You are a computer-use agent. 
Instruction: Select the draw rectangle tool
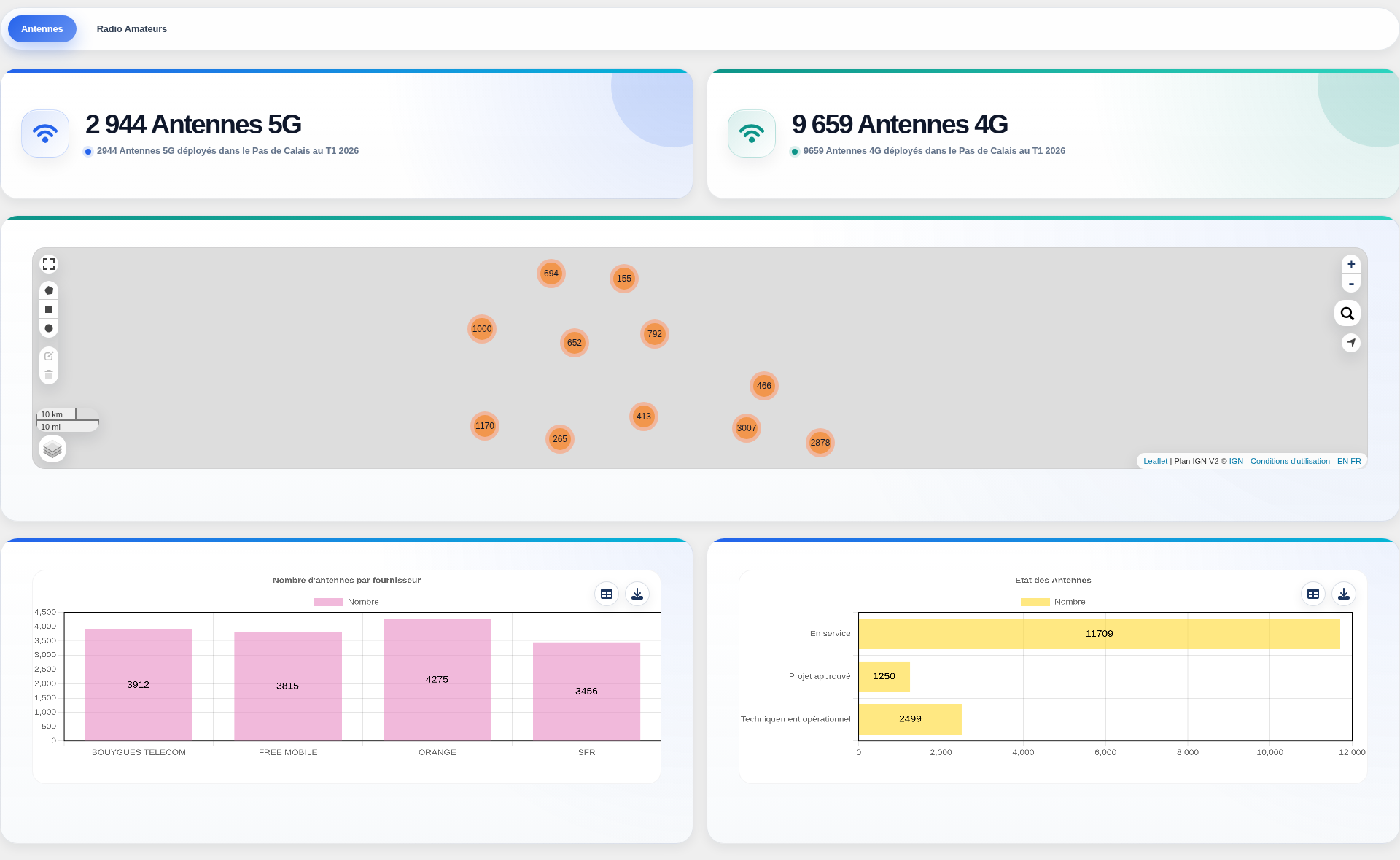pos(49,309)
